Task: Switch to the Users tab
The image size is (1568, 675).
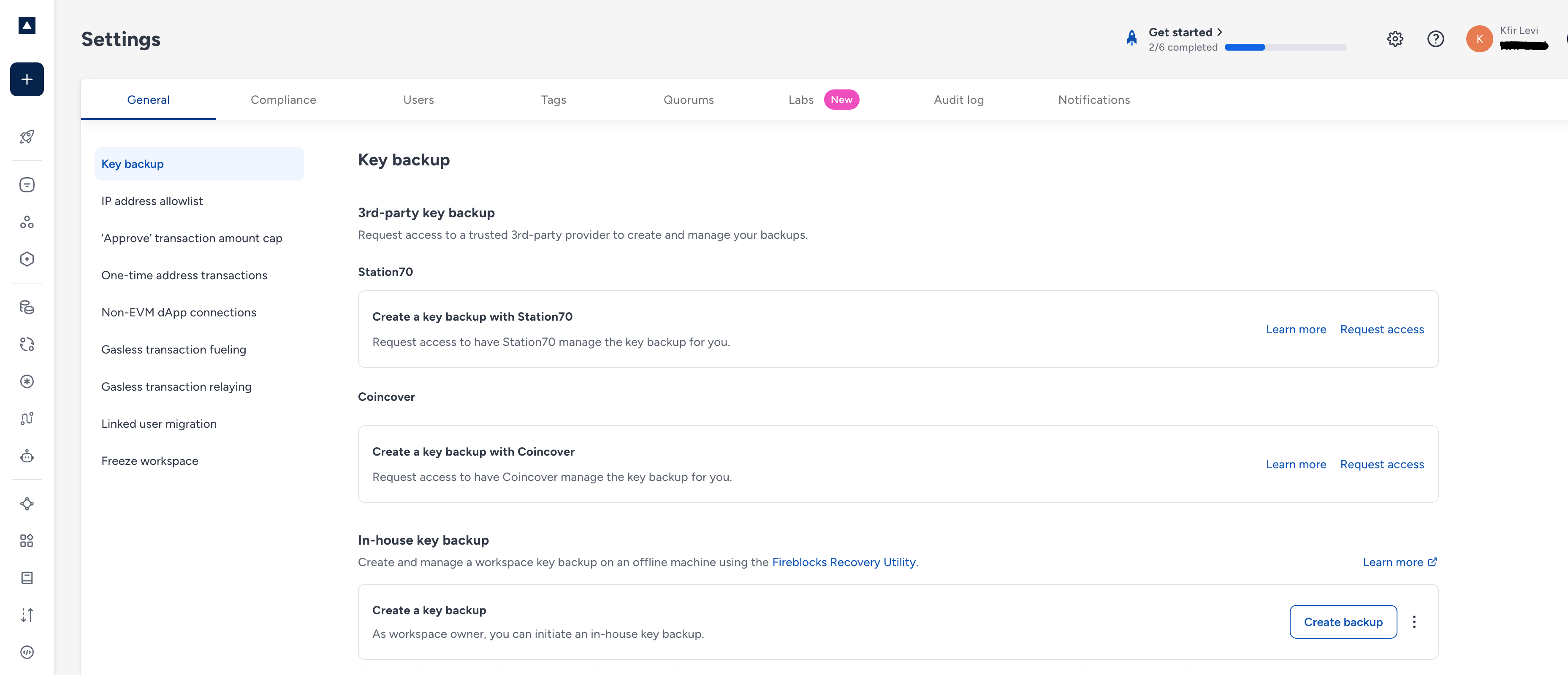Action: (419, 100)
